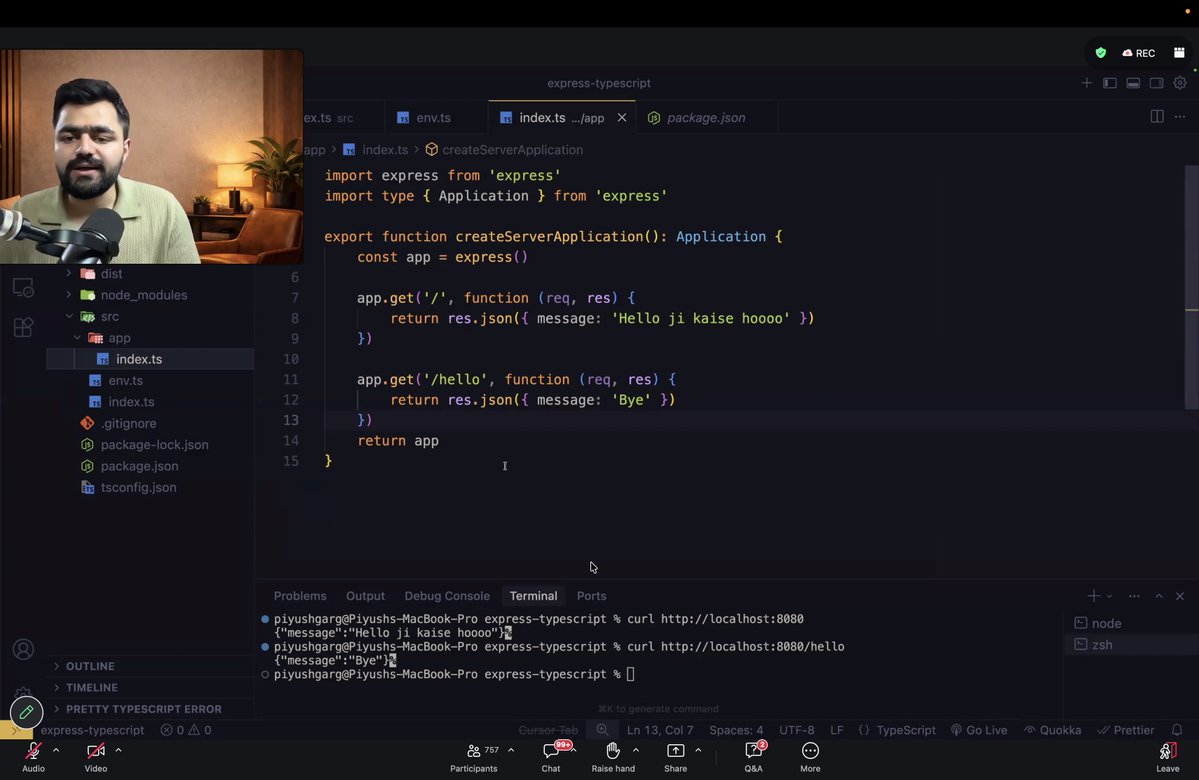The image size is (1199, 780).
Task: Maximize the terminal panel size
Action: (1159, 596)
